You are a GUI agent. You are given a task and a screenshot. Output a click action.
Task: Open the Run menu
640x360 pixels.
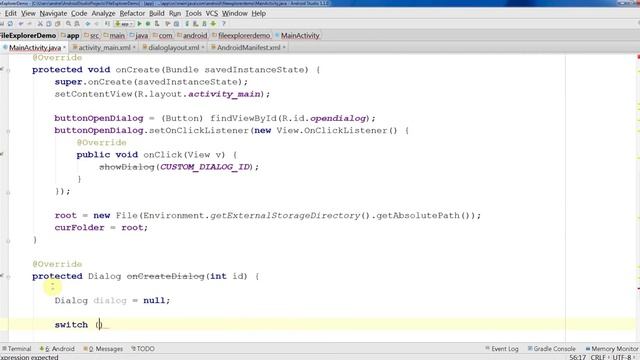tap(175, 13)
